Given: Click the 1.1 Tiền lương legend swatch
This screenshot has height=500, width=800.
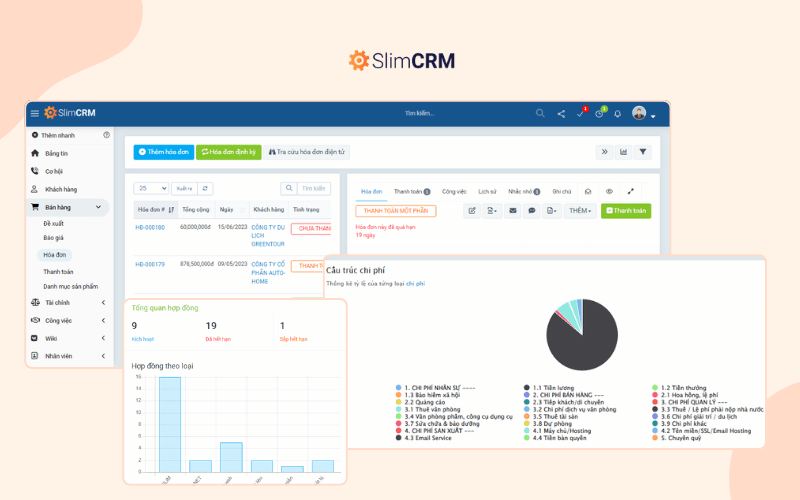Looking at the screenshot, I should [527, 388].
